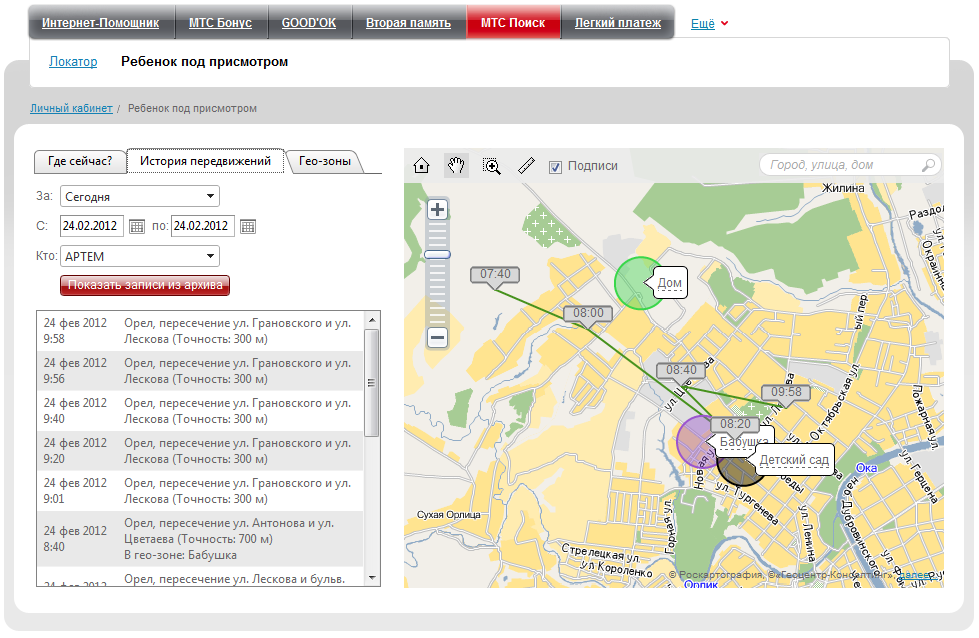The width and height of the screenshot is (979, 638).
Task: Select the 9:56 history record
Action: [200, 371]
